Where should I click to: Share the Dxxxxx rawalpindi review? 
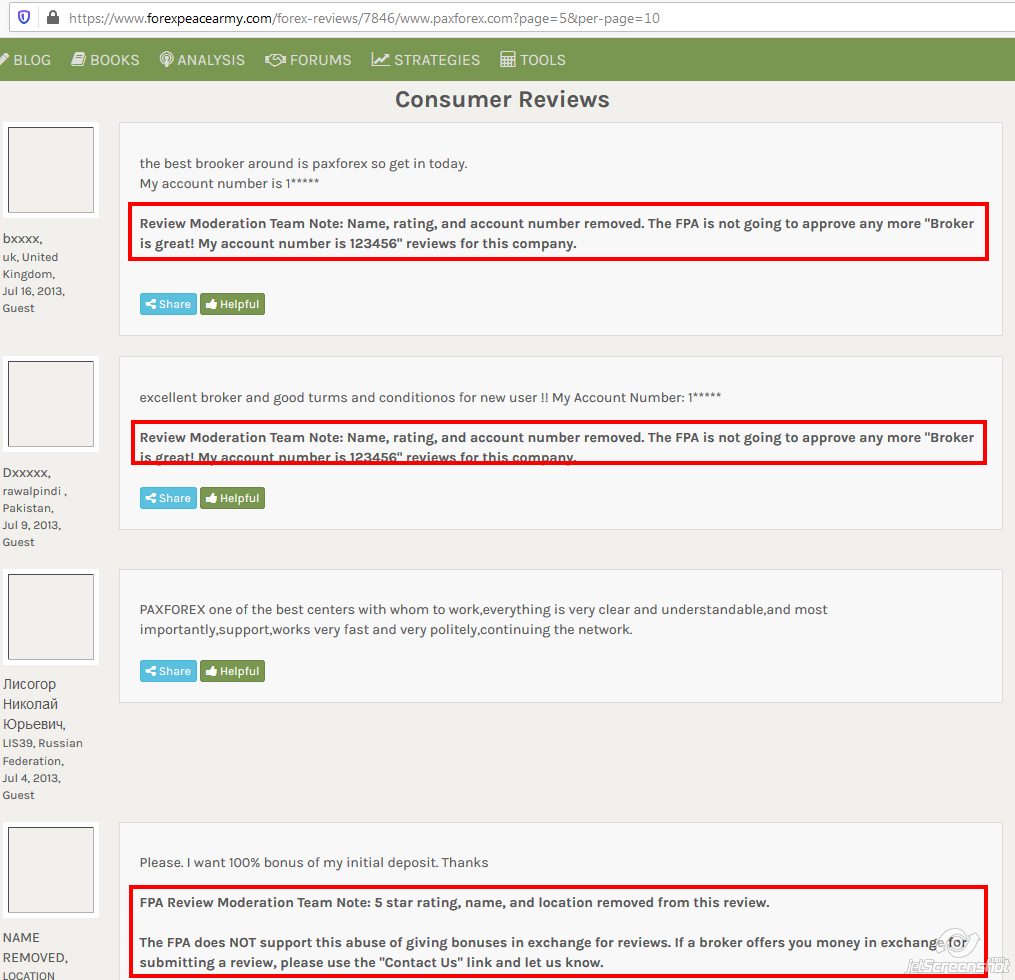(x=168, y=498)
